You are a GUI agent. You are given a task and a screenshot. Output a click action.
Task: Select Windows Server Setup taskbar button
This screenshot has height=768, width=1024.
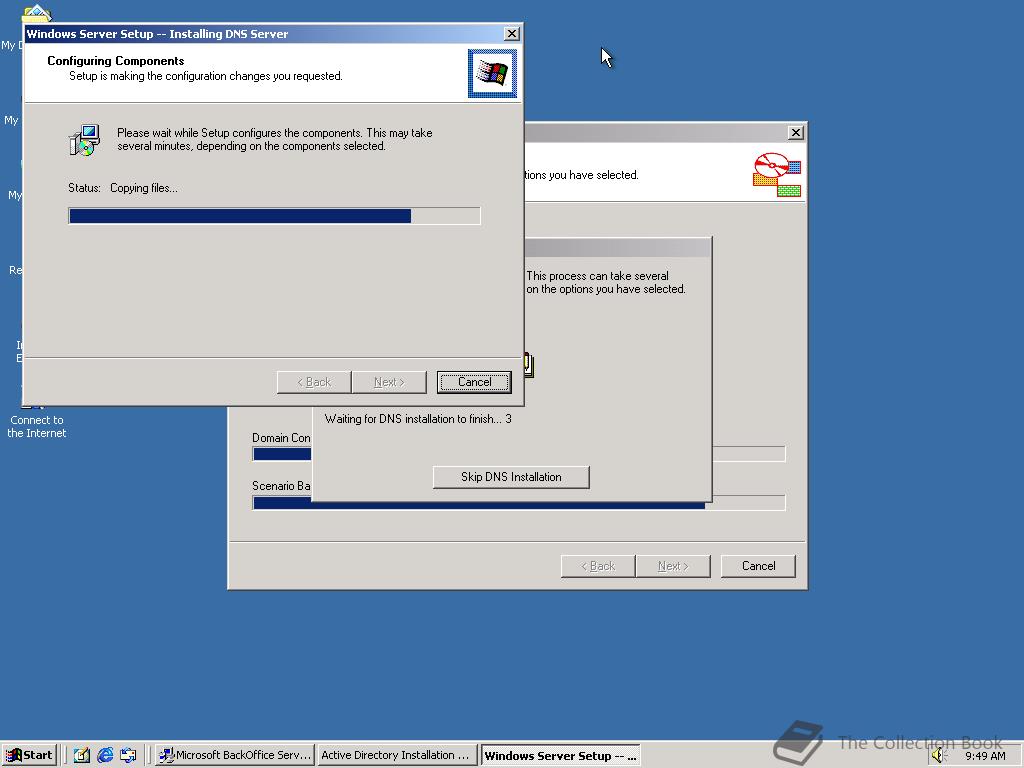[x=560, y=755]
